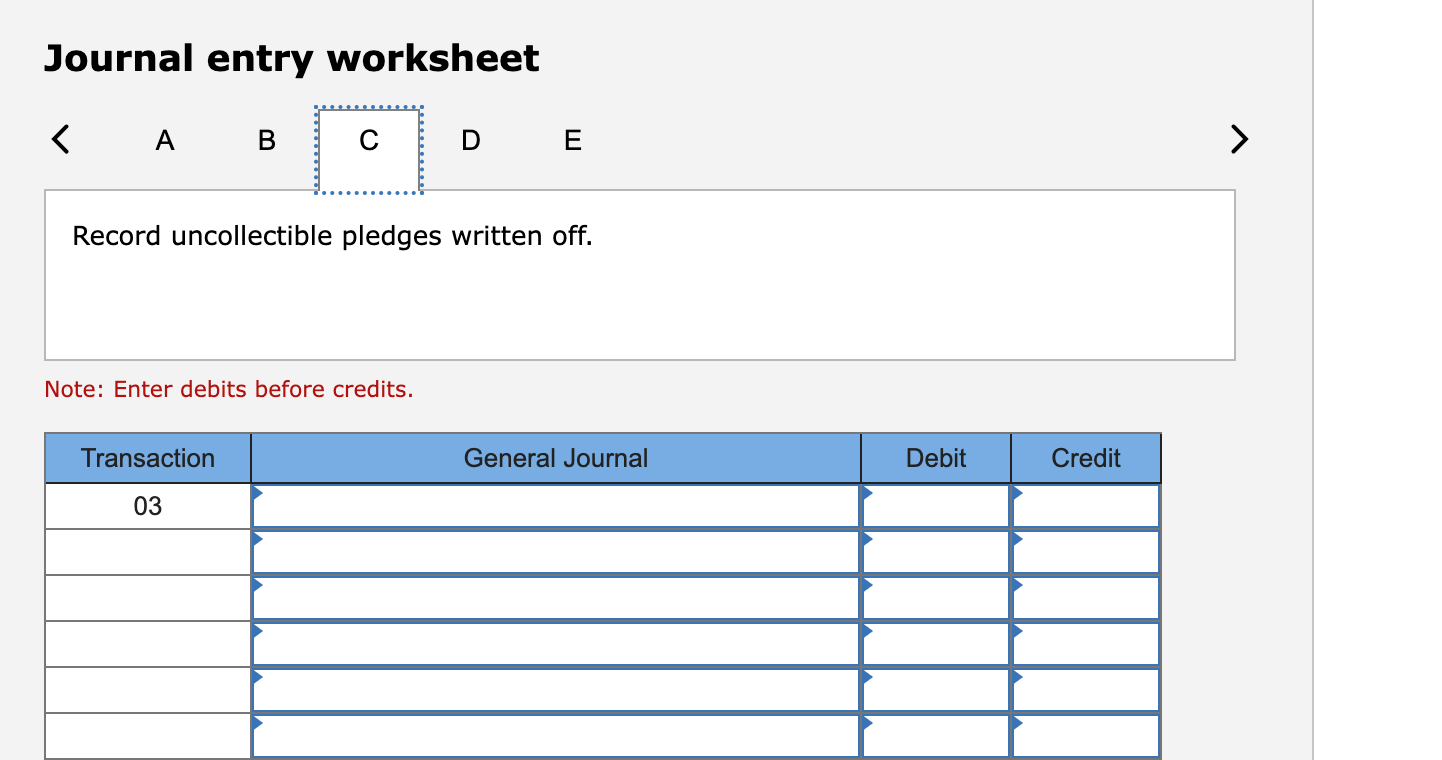Click the "Note: Enter debits before credits." text
Screen dimensions: 1442x760
pos(229,389)
